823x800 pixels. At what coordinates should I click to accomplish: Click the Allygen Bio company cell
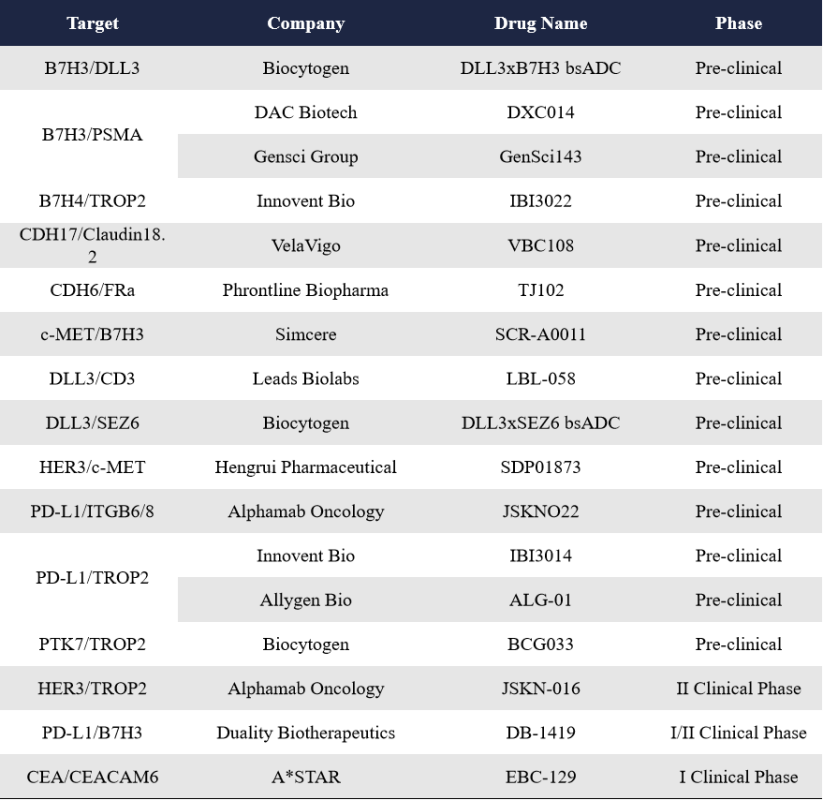click(x=305, y=600)
